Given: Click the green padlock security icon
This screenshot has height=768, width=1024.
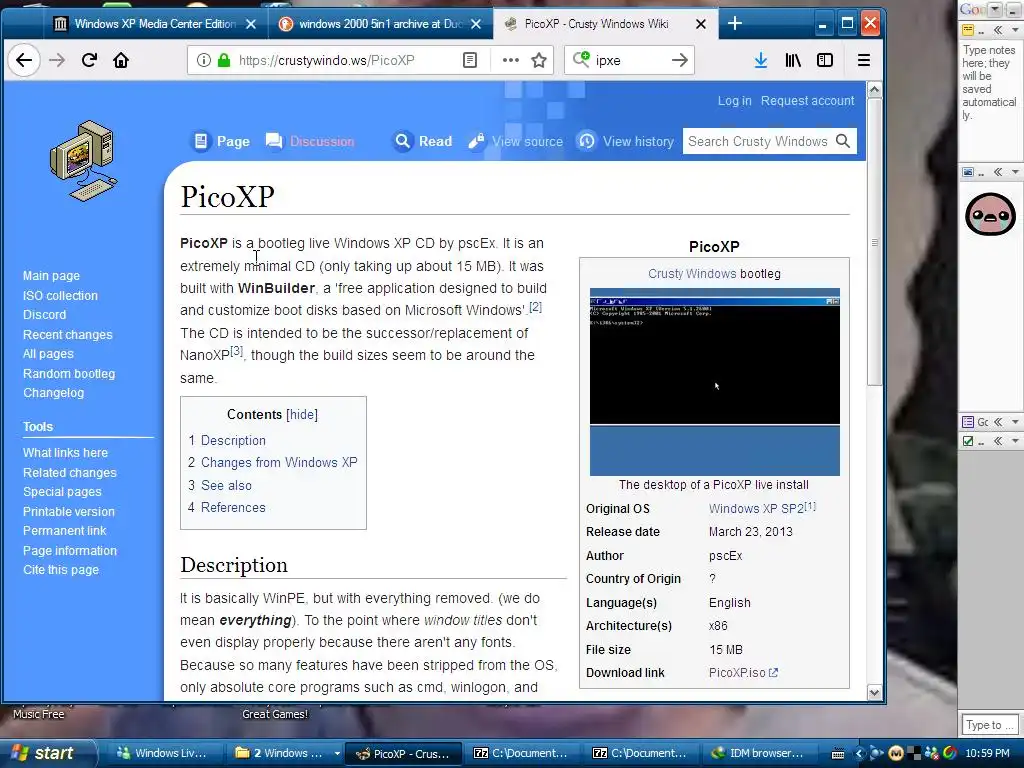Looking at the screenshot, I should 224,60.
